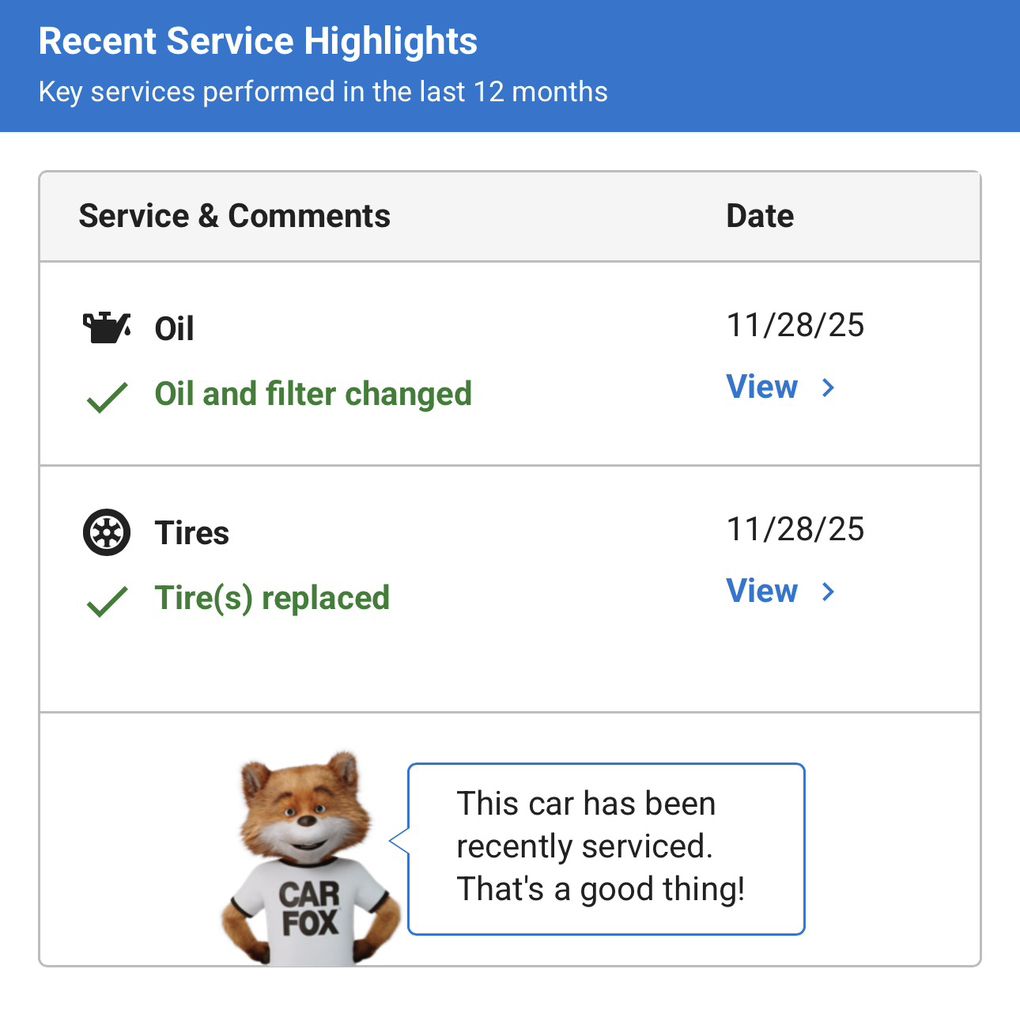Screen dimensions: 1020x1018
Task: Open the View link for the Oil service
Action: [762, 387]
